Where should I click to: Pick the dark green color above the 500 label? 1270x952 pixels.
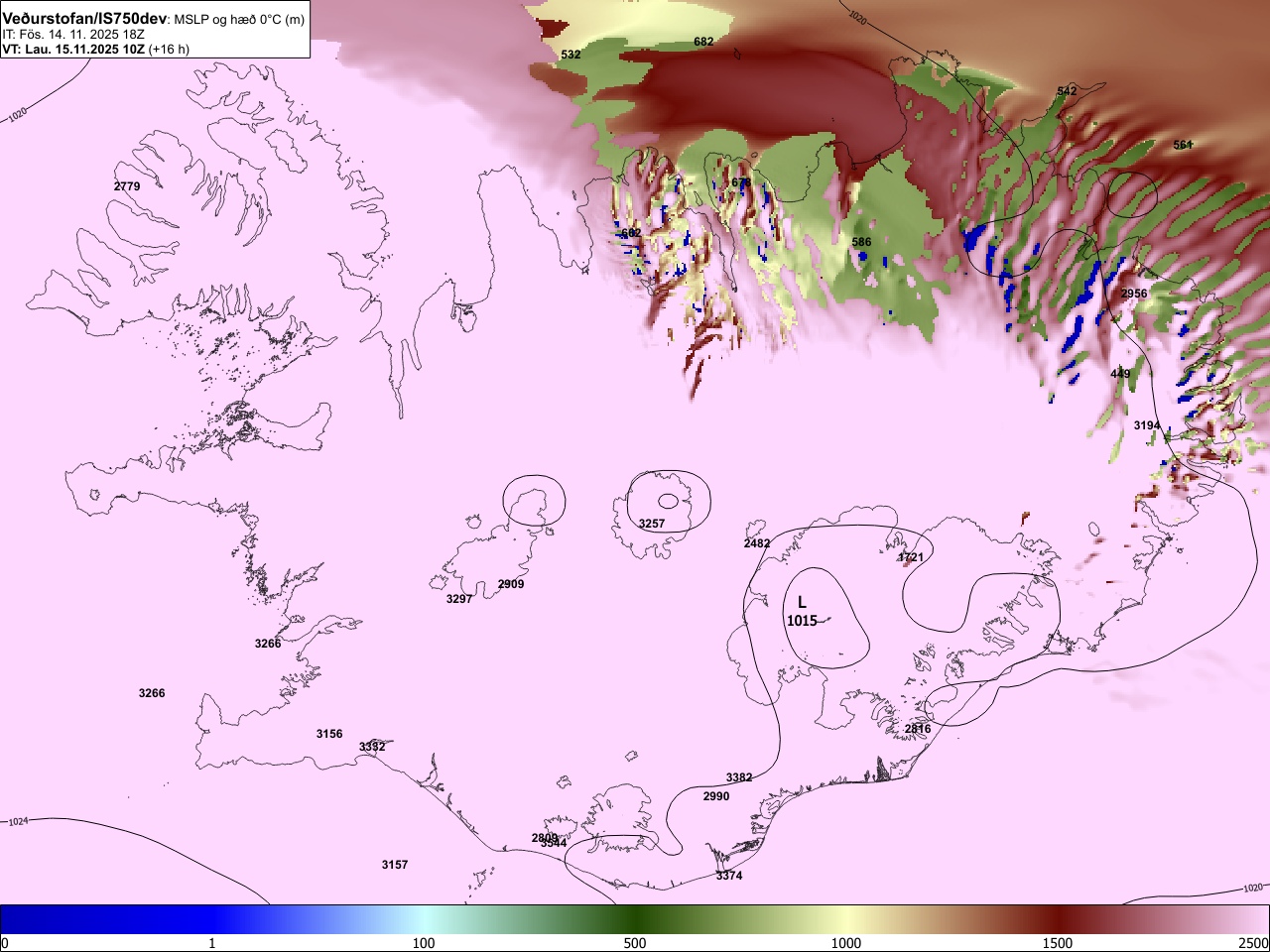click(x=635, y=919)
